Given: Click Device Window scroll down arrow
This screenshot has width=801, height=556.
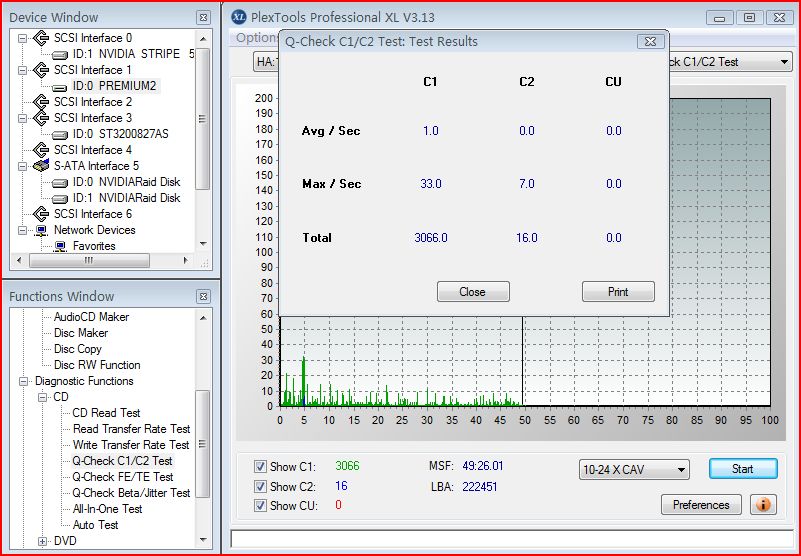Looking at the screenshot, I should point(203,244).
